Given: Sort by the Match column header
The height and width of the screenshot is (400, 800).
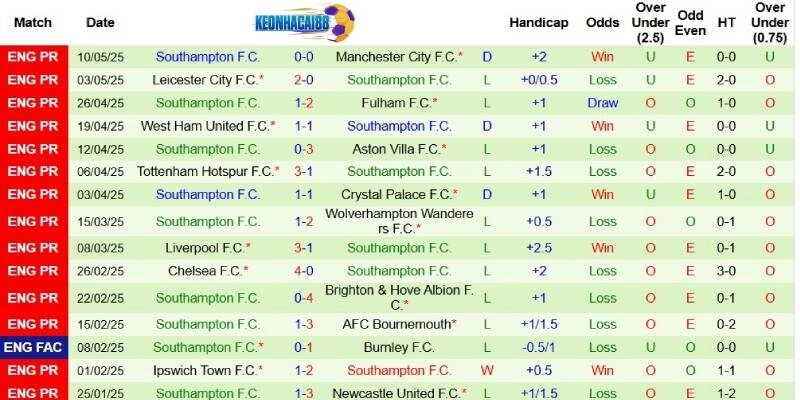Looking at the screenshot, I should (34, 22).
